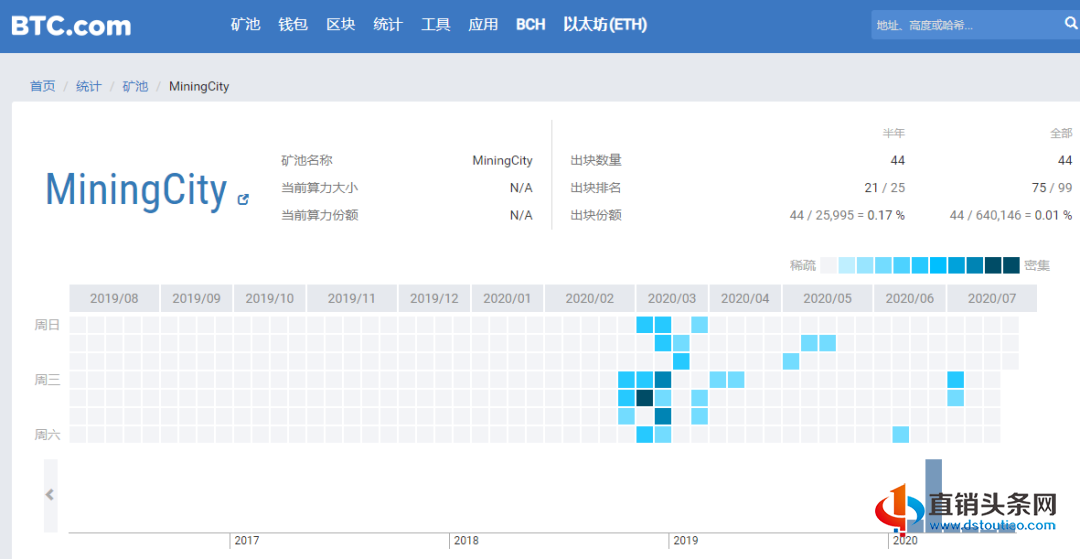Click the 2019/09 month header
1080x559 pixels.
196,298
